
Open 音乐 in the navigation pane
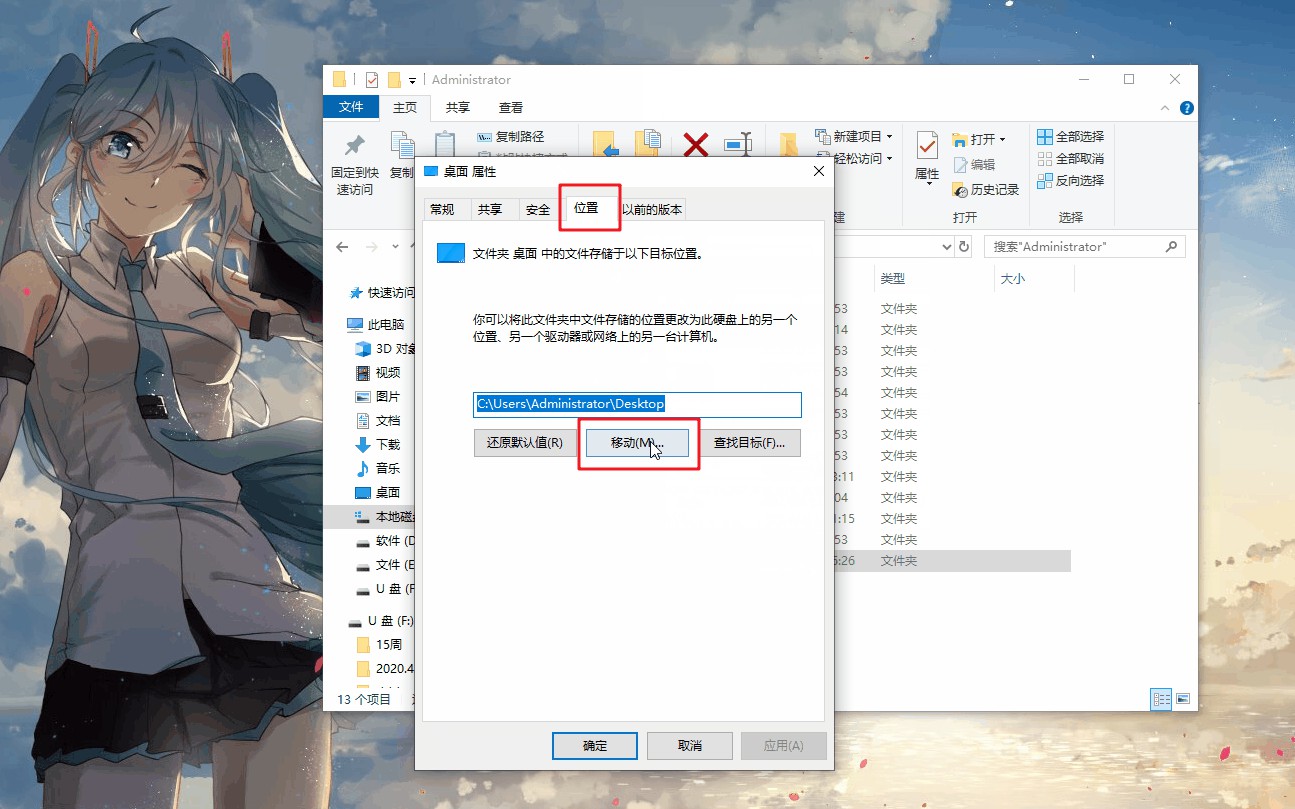378,469
